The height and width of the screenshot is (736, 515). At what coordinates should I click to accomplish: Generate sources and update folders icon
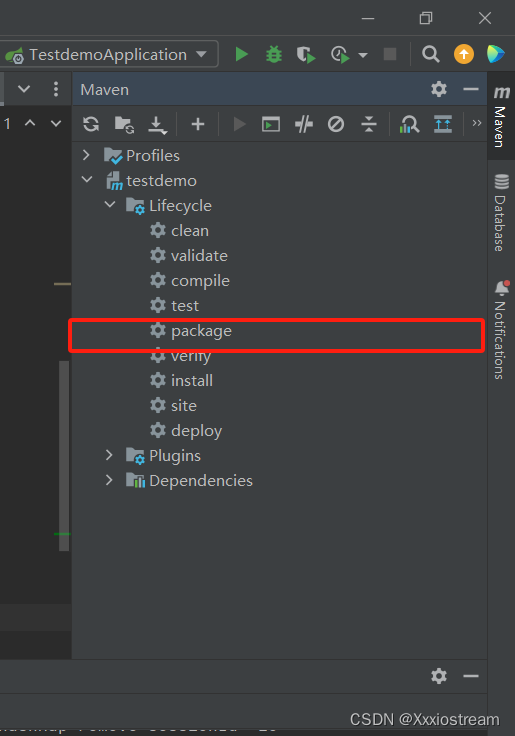tap(124, 124)
